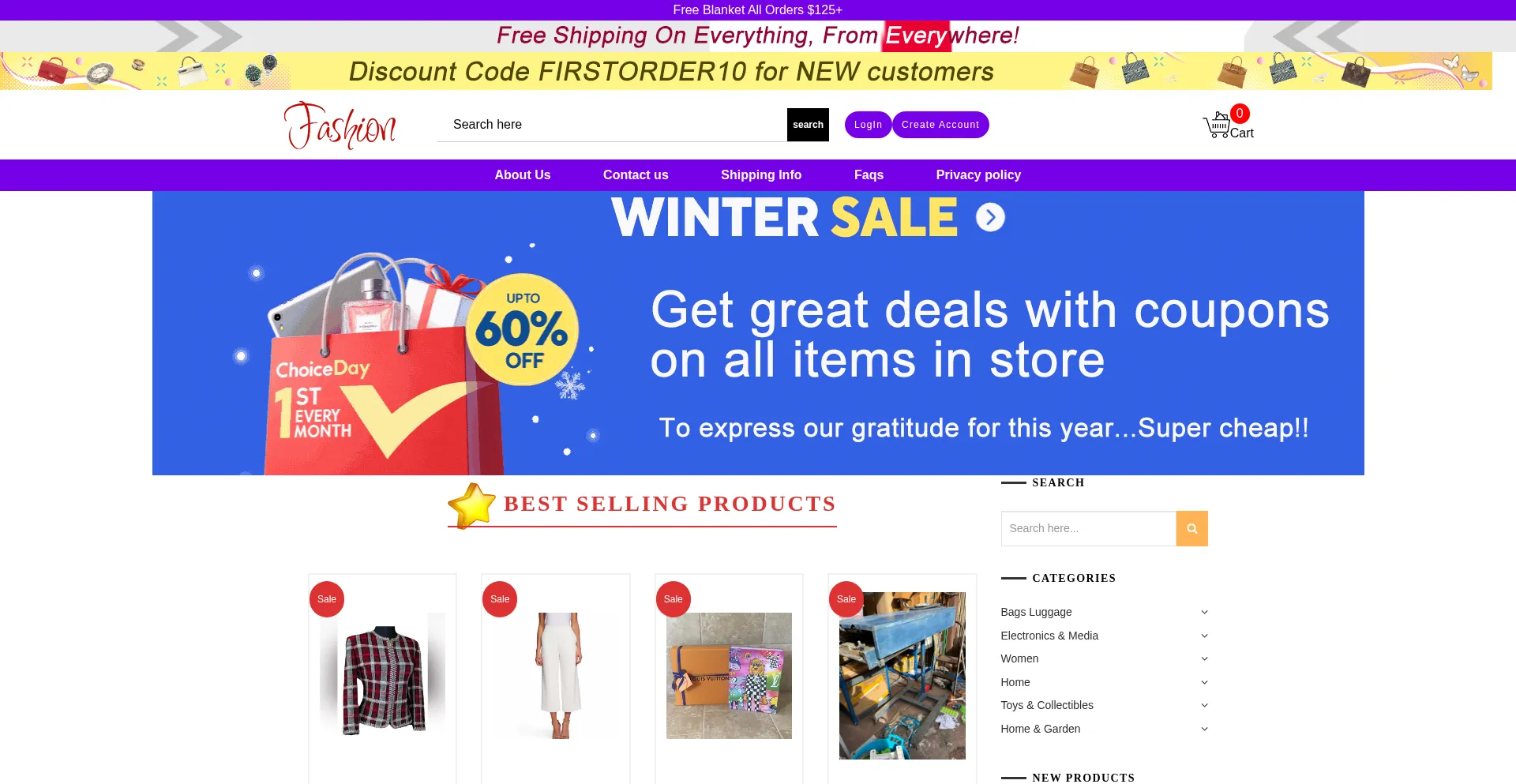The image size is (1516, 784).
Task: Expand the Home & Garden category
Action: pyautogui.click(x=1204, y=729)
